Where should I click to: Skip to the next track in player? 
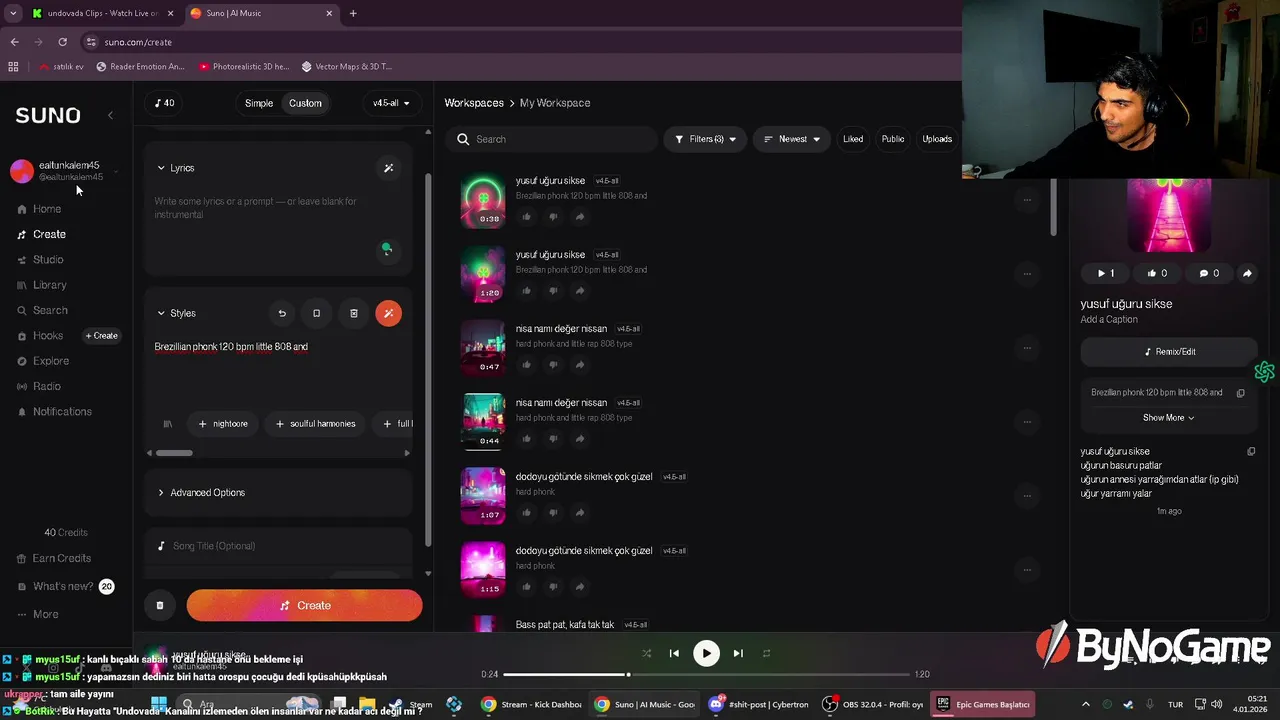[x=738, y=653]
